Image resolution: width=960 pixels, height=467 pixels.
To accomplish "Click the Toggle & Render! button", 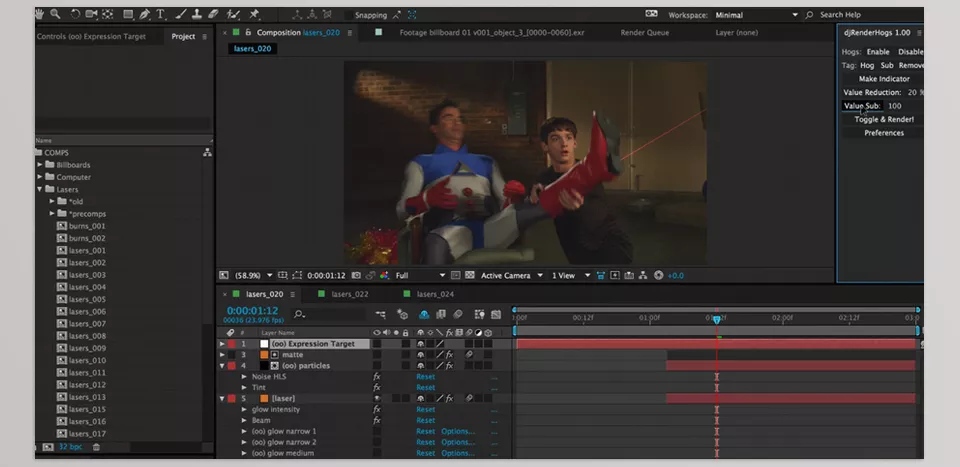I will (883, 119).
